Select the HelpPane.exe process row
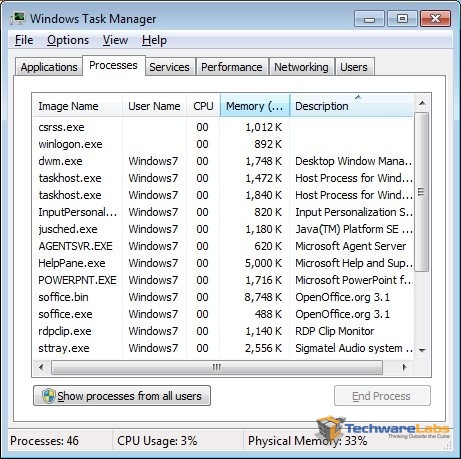 (223, 263)
